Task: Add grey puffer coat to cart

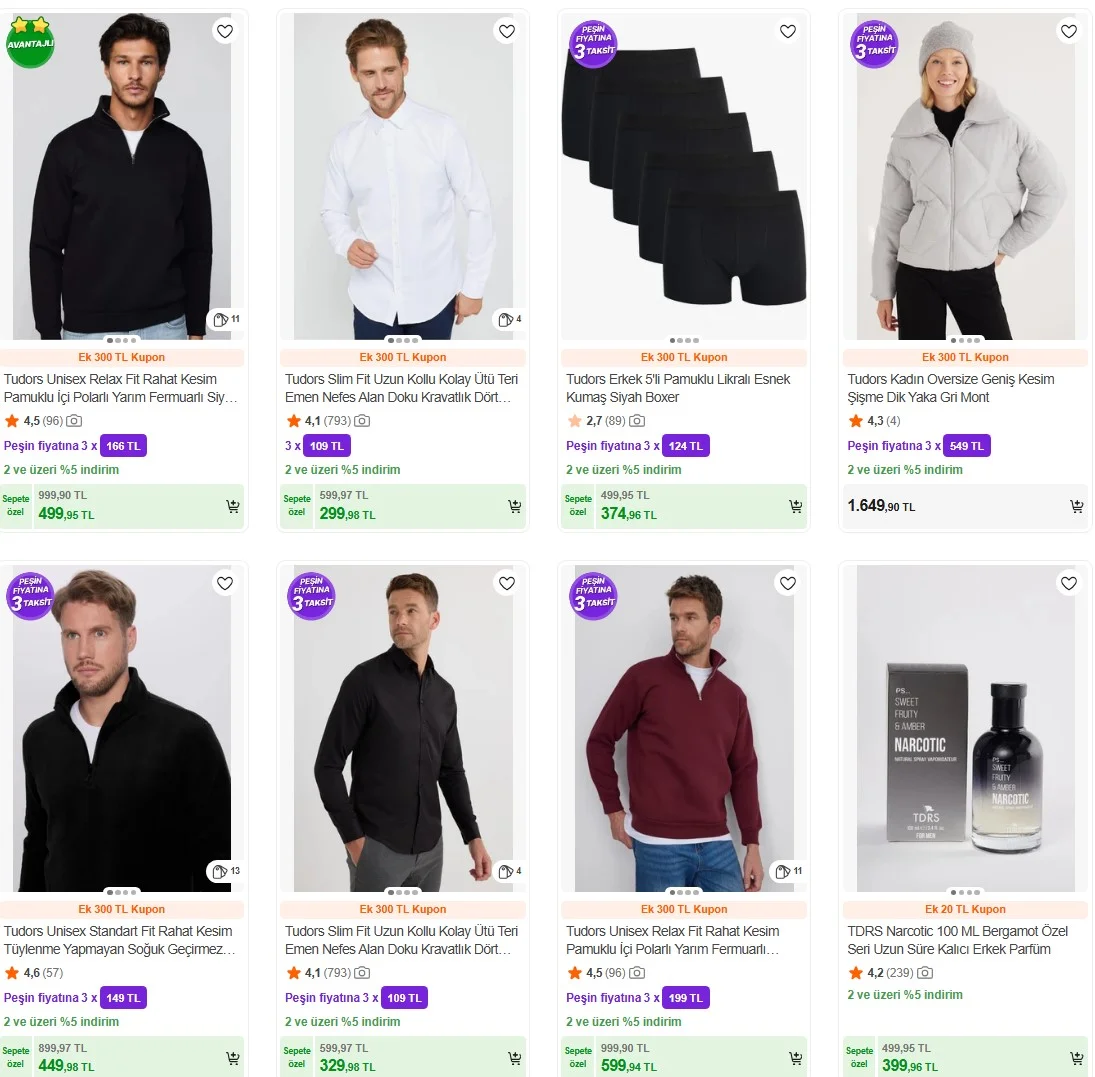Action: coord(1077,507)
